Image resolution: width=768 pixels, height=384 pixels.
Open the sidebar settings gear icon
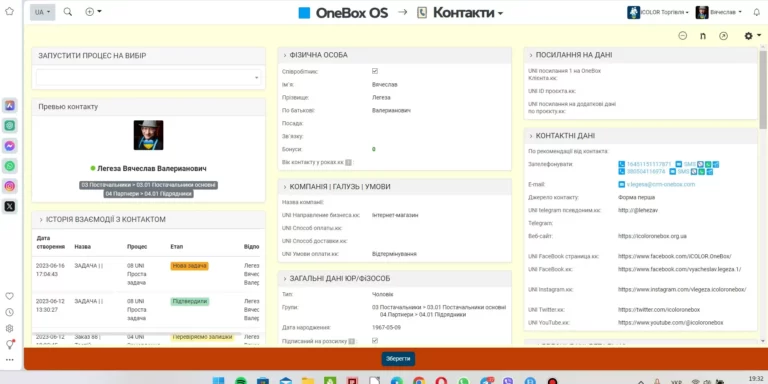tap(9, 328)
